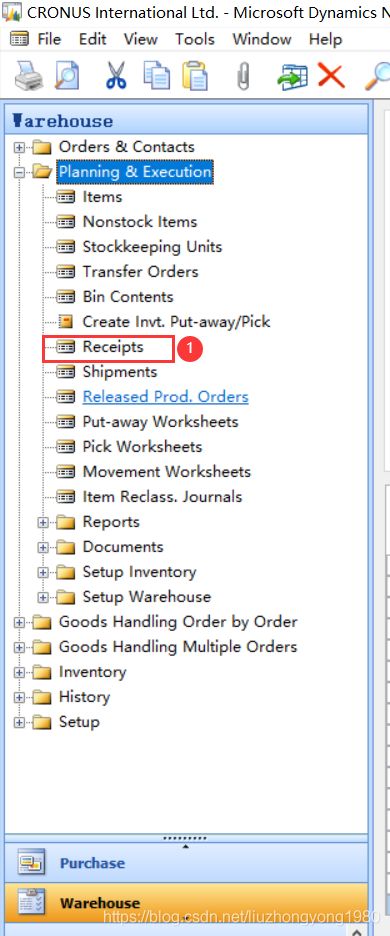Click the Find magnifier icon
Image resolution: width=390 pixels, height=936 pixels.
(x=377, y=75)
